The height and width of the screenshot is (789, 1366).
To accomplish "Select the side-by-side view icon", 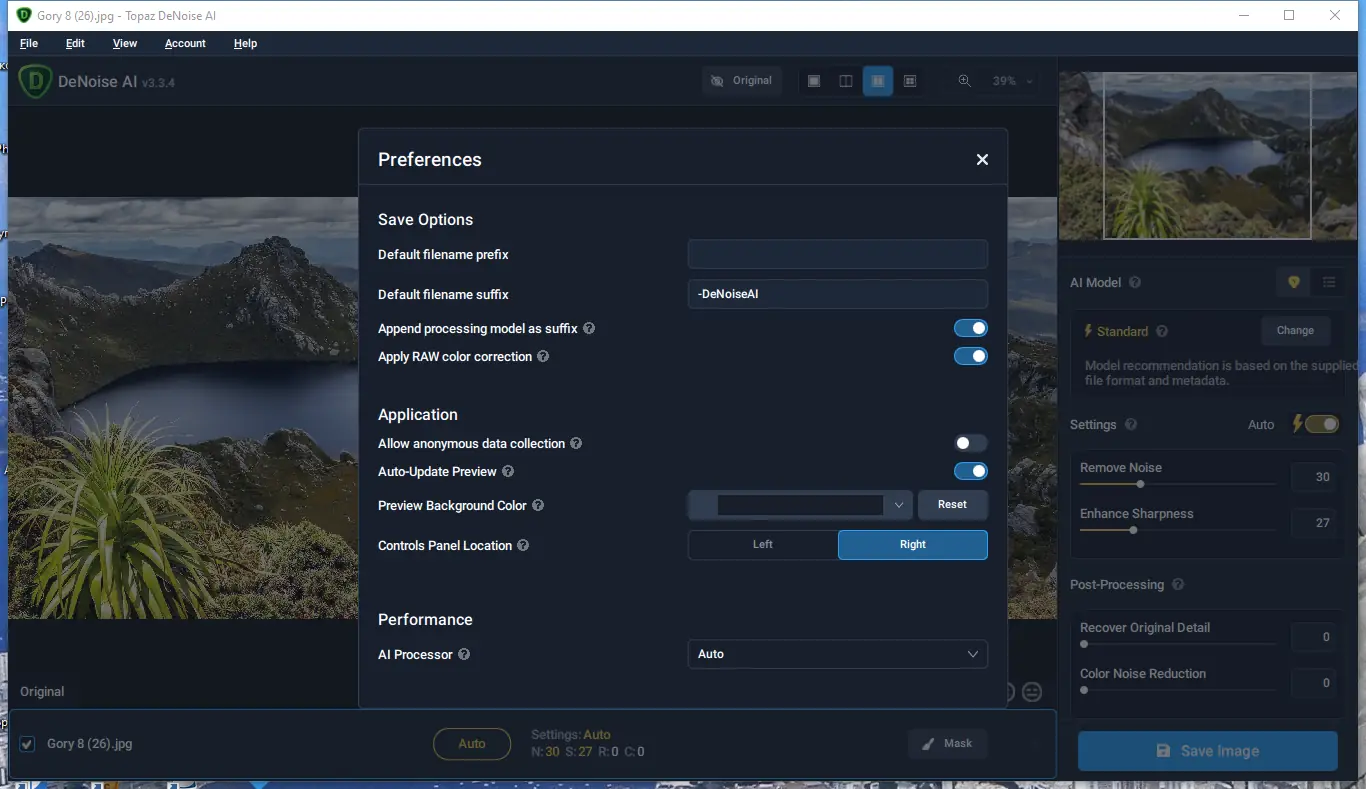I will 878,81.
